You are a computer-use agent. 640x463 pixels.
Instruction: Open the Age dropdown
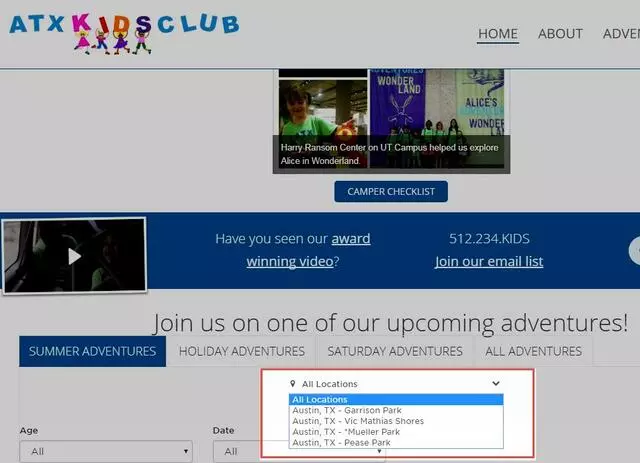[106, 451]
